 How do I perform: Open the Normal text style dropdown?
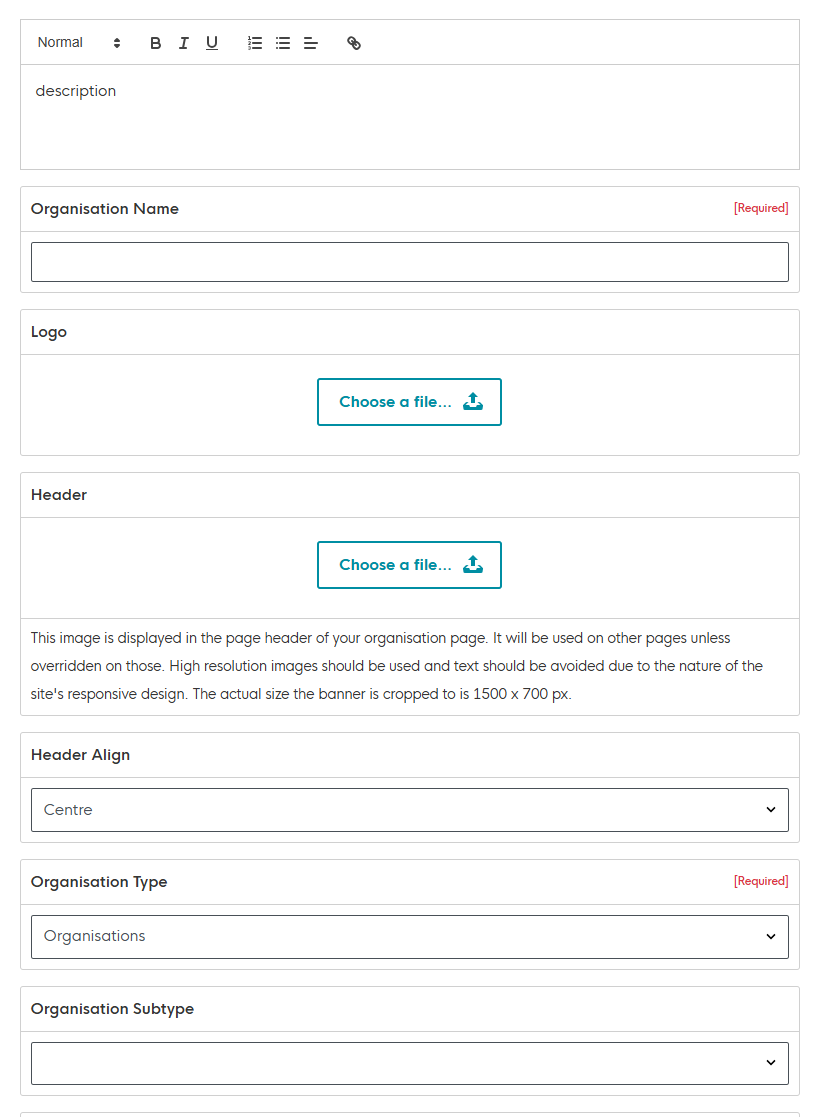pos(78,43)
